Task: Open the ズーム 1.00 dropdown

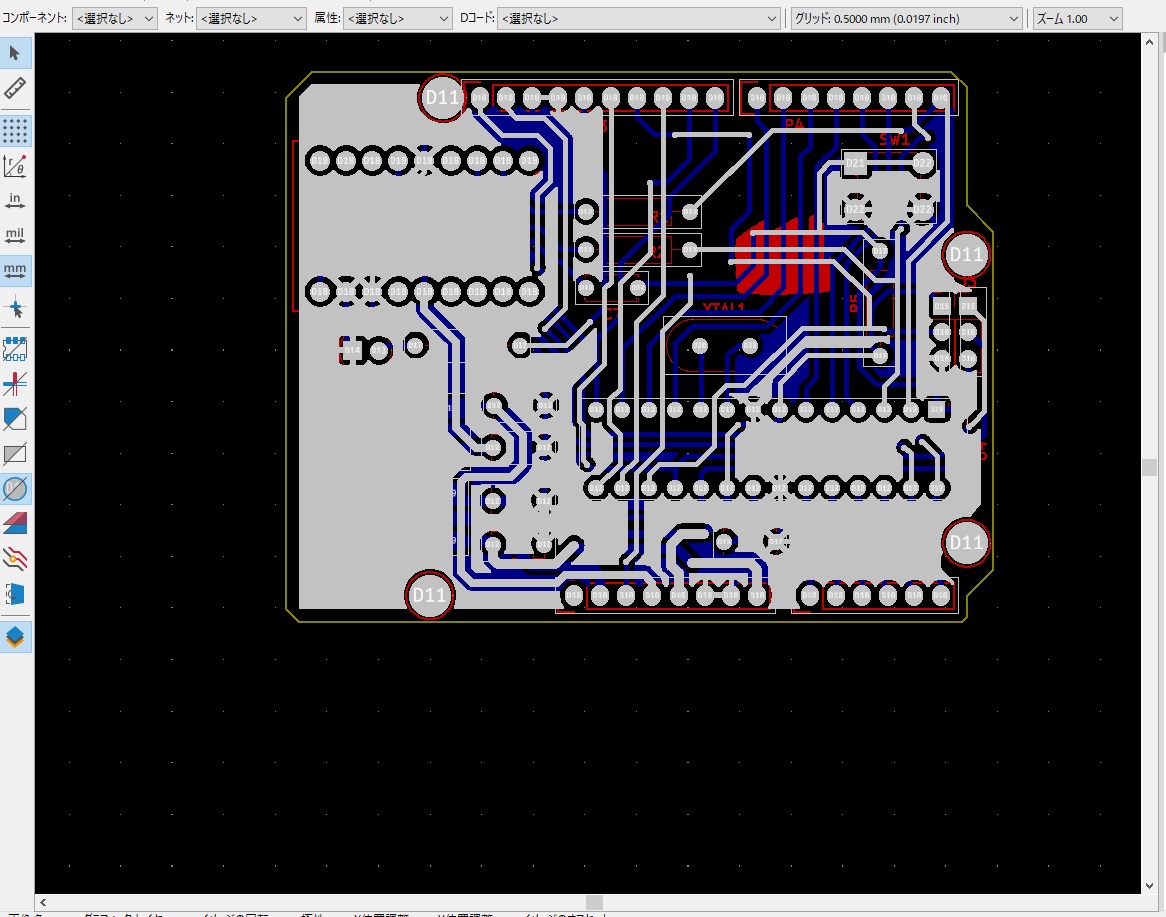Action: point(1076,18)
